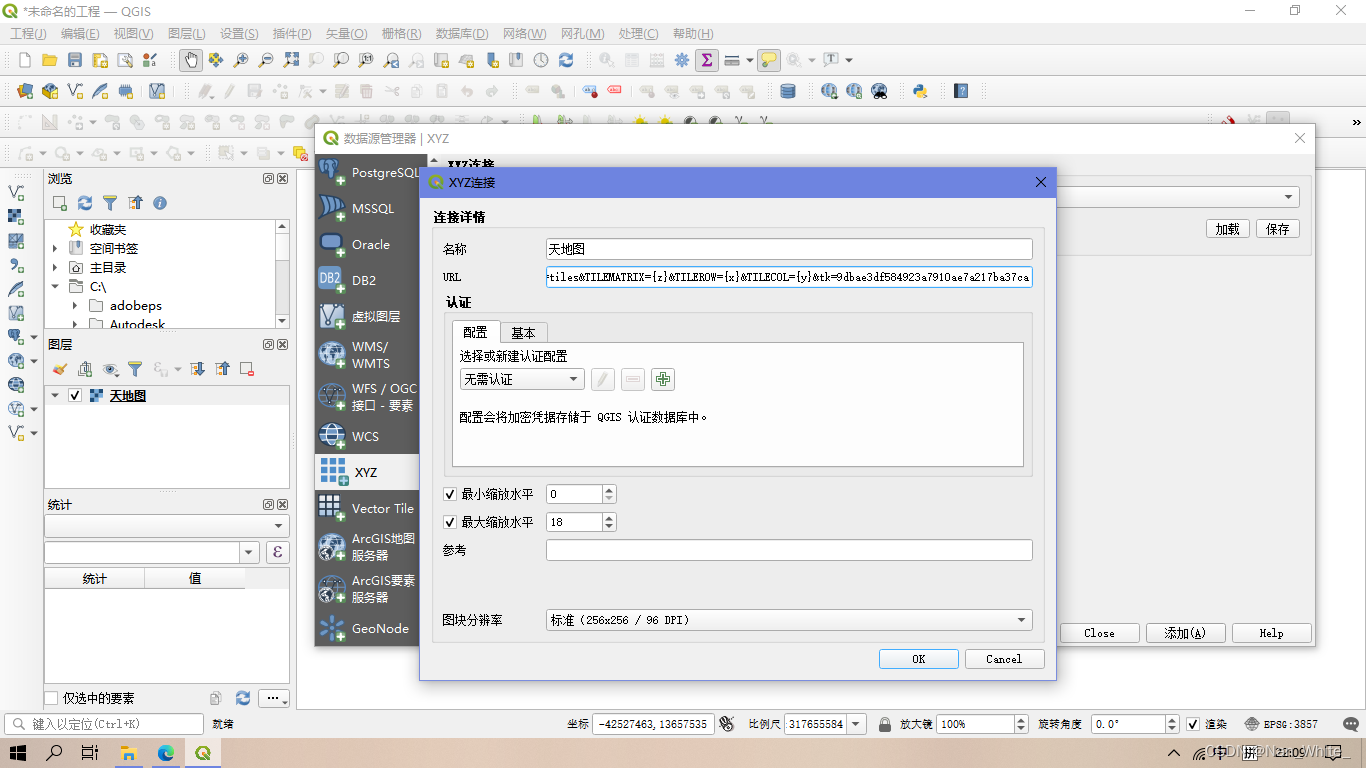
Task: Select the PostgreSQL source in Data Source Manager
Action: coord(368,172)
